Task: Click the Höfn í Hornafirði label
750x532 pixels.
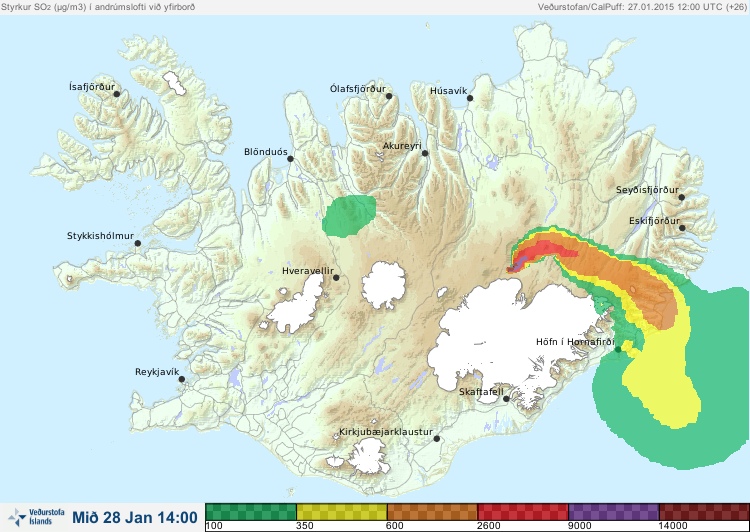Action: click(575, 342)
